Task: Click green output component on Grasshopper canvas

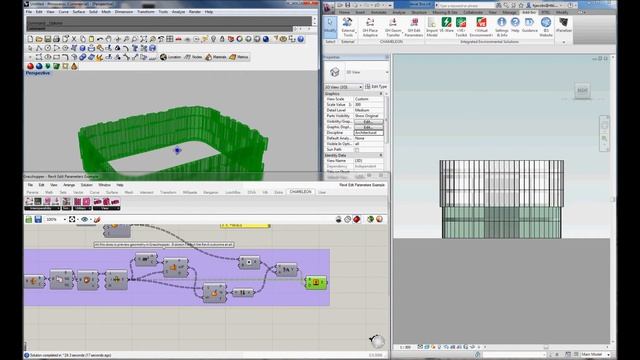Action: pyautogui.click(x=316, y=282)
